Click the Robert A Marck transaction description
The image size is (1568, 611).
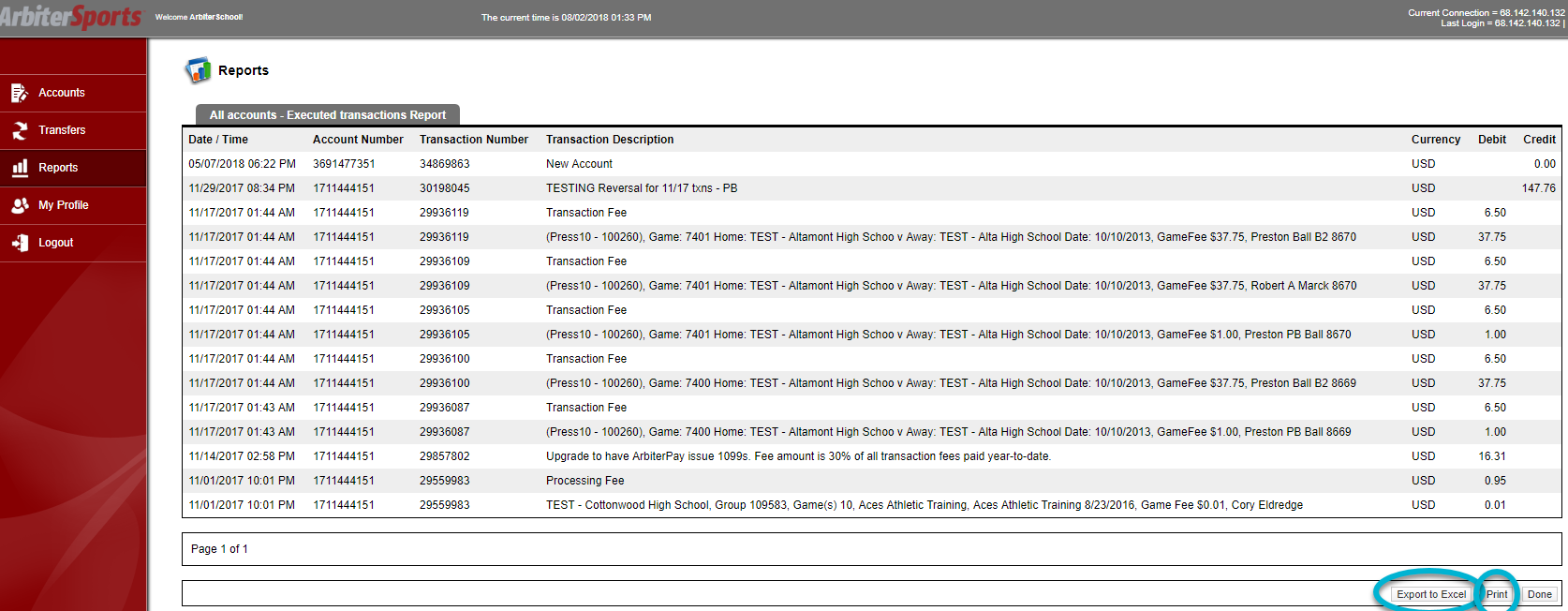click(x=951, y=286)
